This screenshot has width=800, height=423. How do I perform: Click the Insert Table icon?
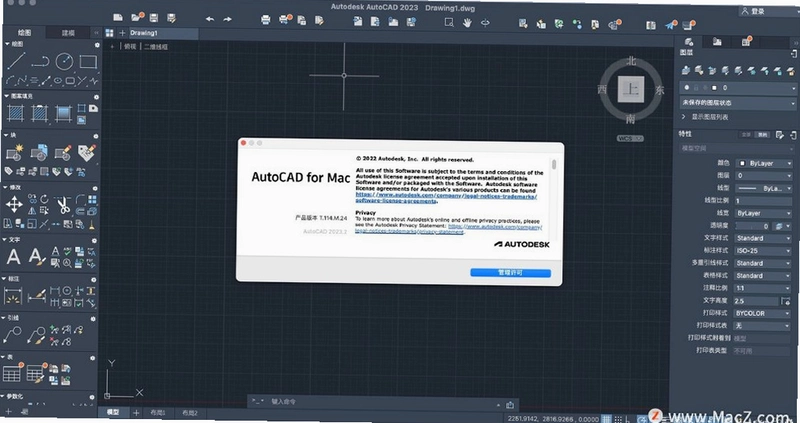coord(11,374)
